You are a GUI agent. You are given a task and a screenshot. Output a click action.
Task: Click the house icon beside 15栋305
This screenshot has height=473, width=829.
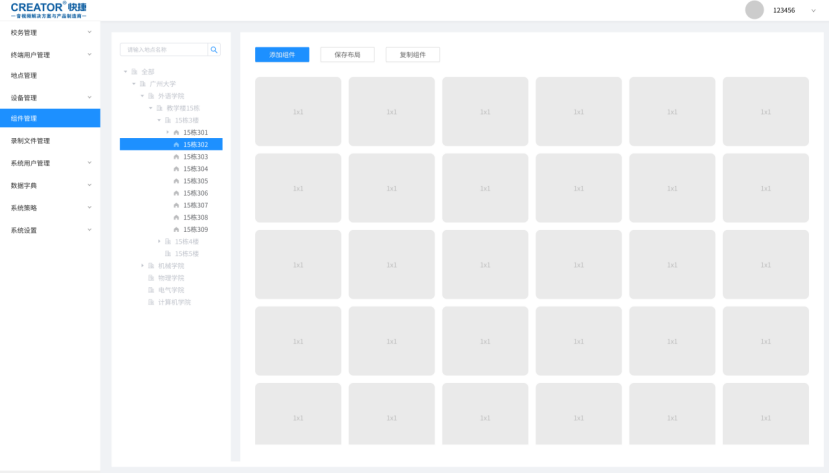click(177, 181)
